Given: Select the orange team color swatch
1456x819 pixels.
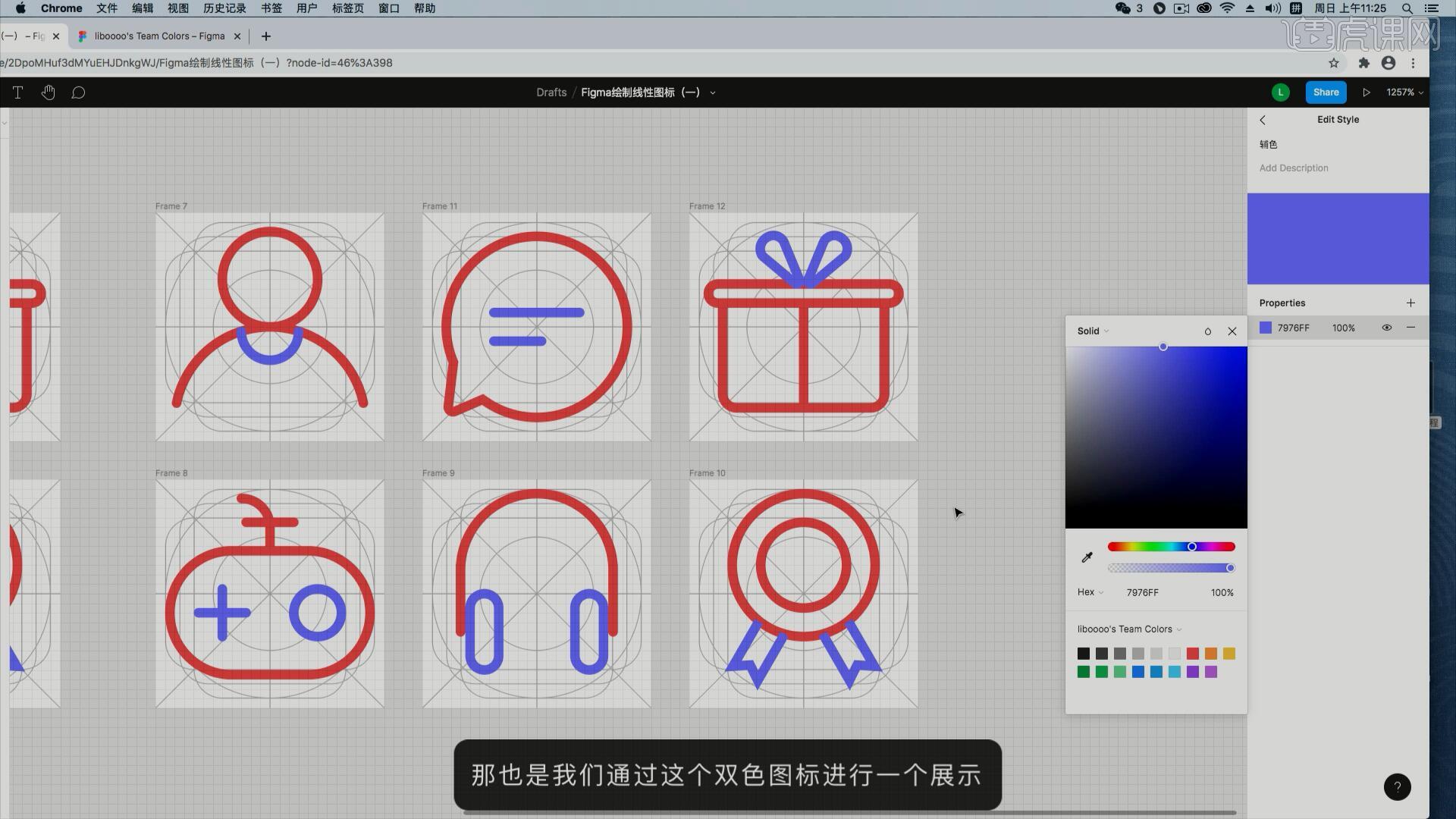Looking at the screenshot, I should tap(1211, 654).
